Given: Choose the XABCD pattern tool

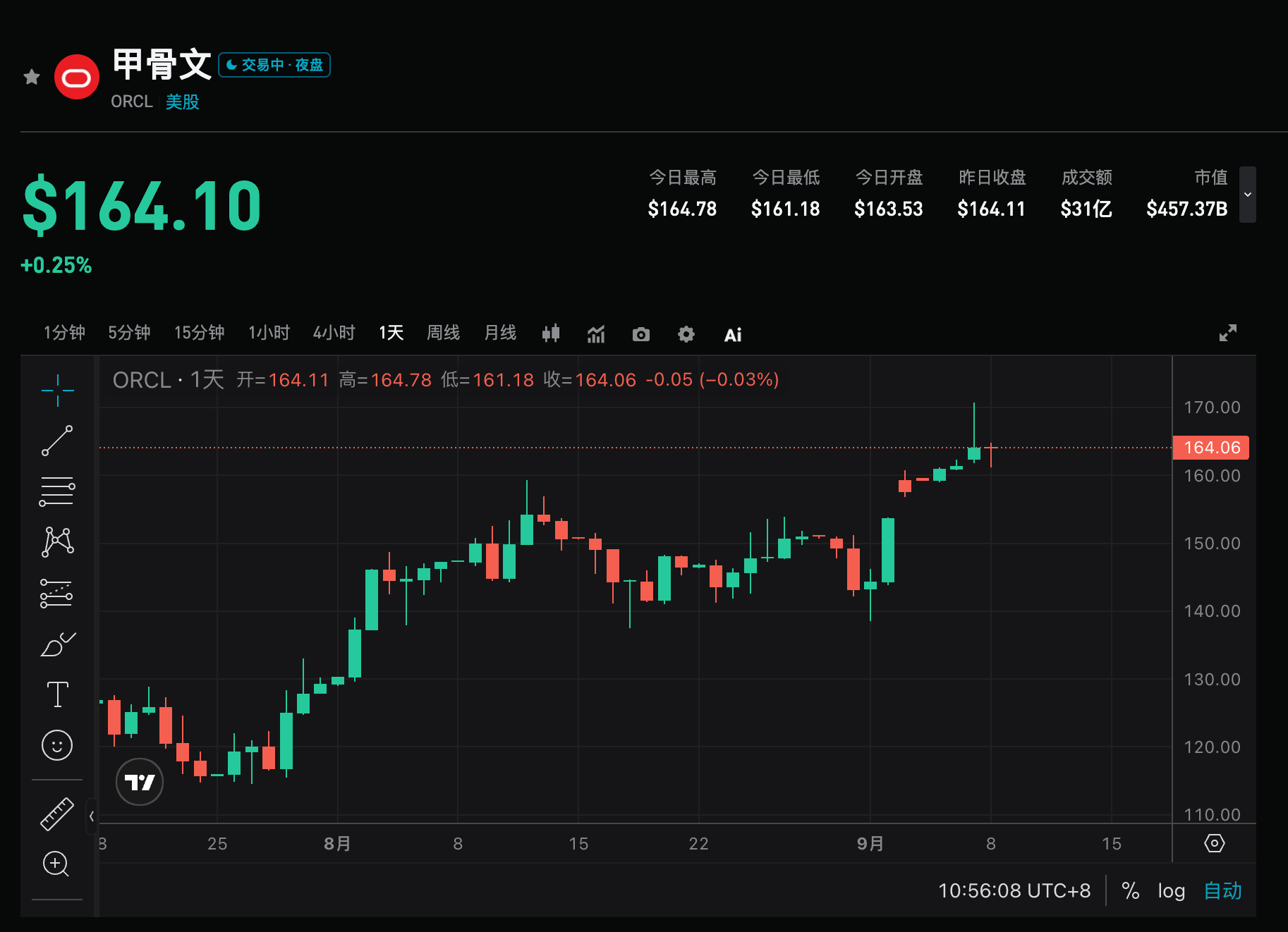Looking at the screenshot, I should coord(57,542).
